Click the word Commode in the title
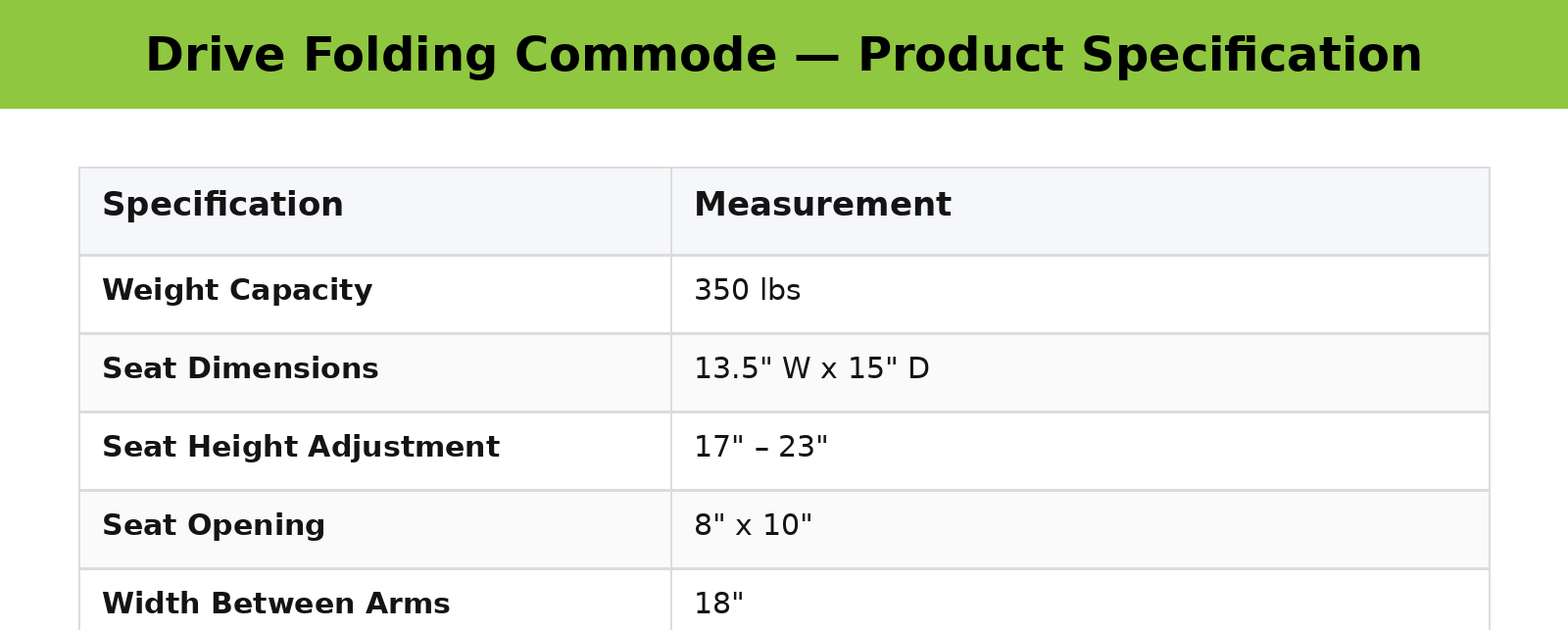The height and width of the screenshot is (630, 1568). 645,56
